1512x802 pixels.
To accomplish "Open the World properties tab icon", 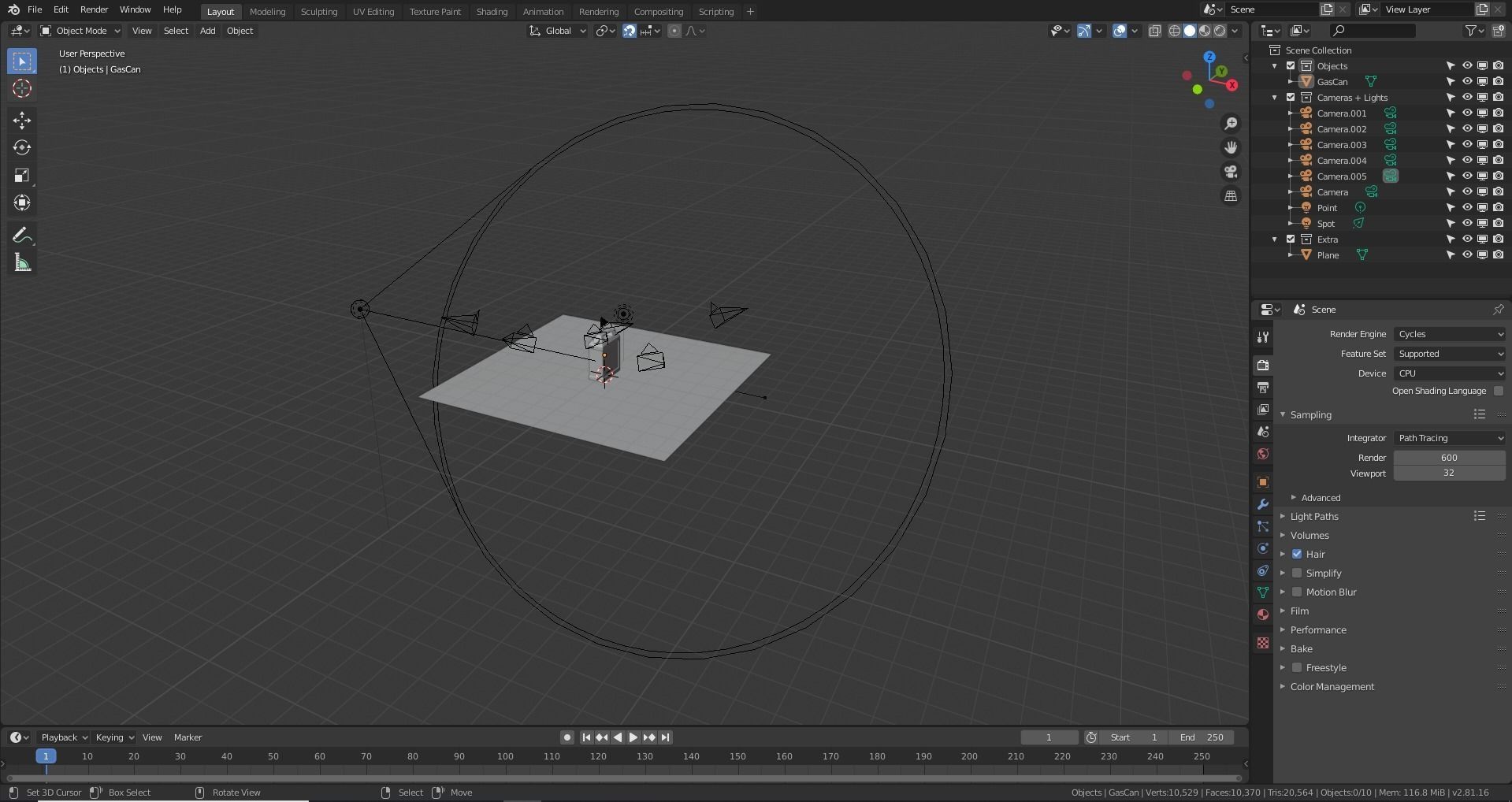I will [x=1263, y=454].
